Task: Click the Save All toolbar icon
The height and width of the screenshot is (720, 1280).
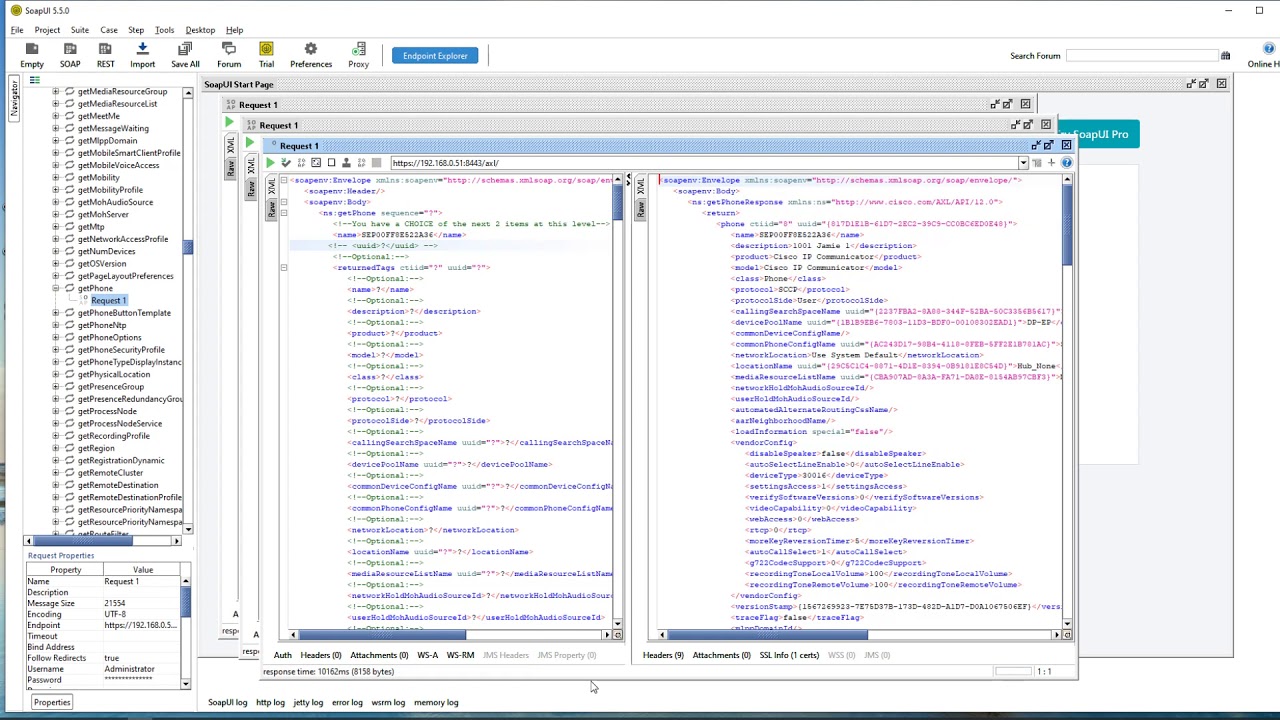Action: (x=185, y=55)
